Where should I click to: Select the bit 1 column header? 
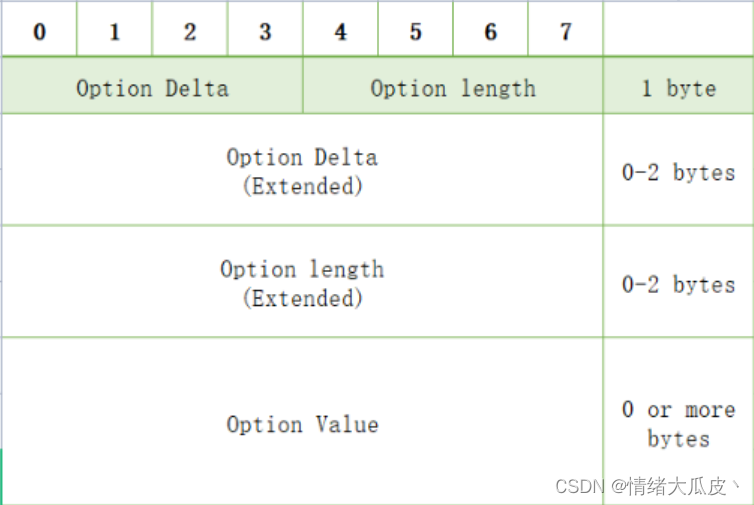[115, 31]
